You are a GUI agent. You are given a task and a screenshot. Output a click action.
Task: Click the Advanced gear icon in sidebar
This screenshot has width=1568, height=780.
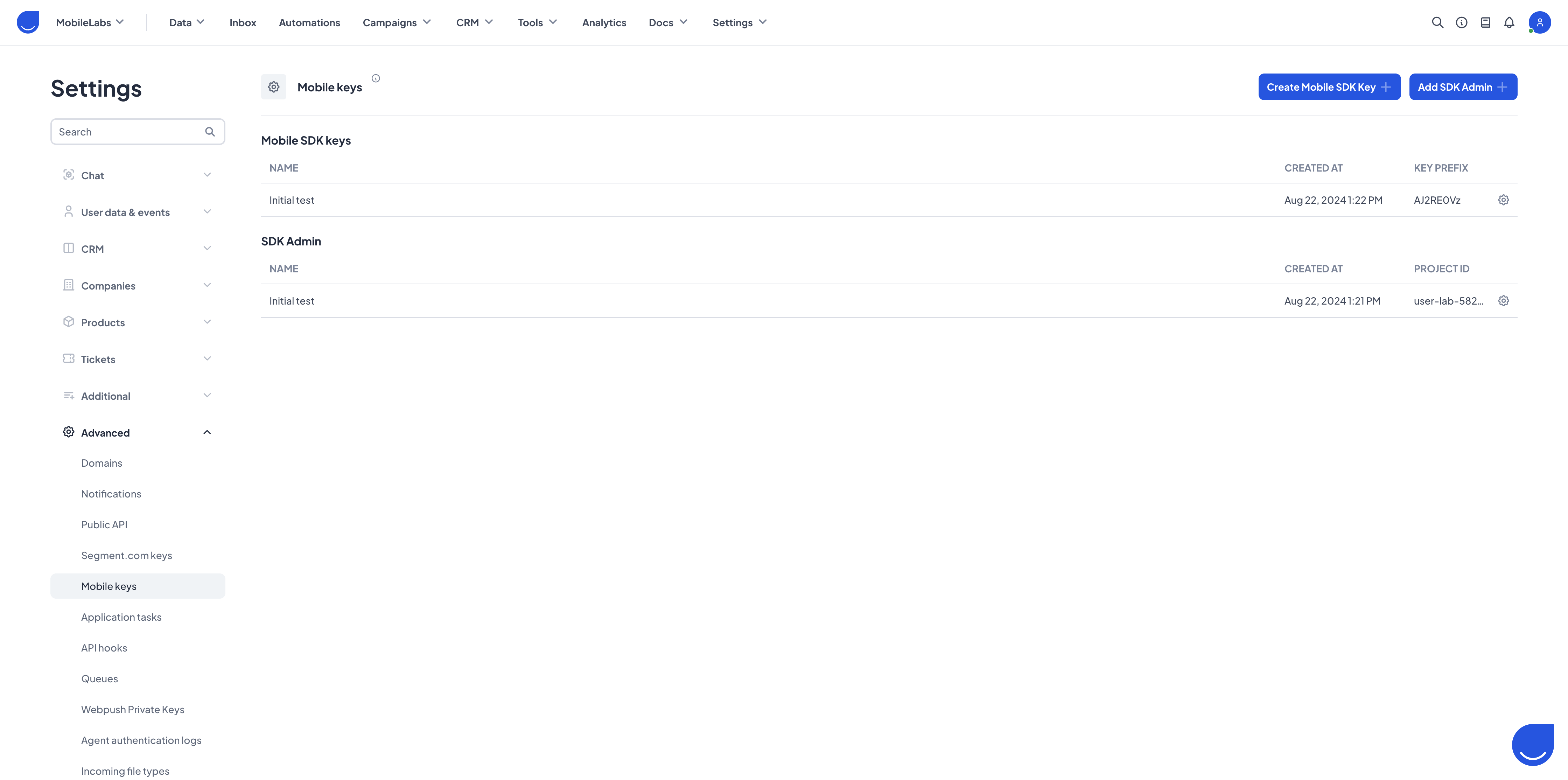click(68, 432)
